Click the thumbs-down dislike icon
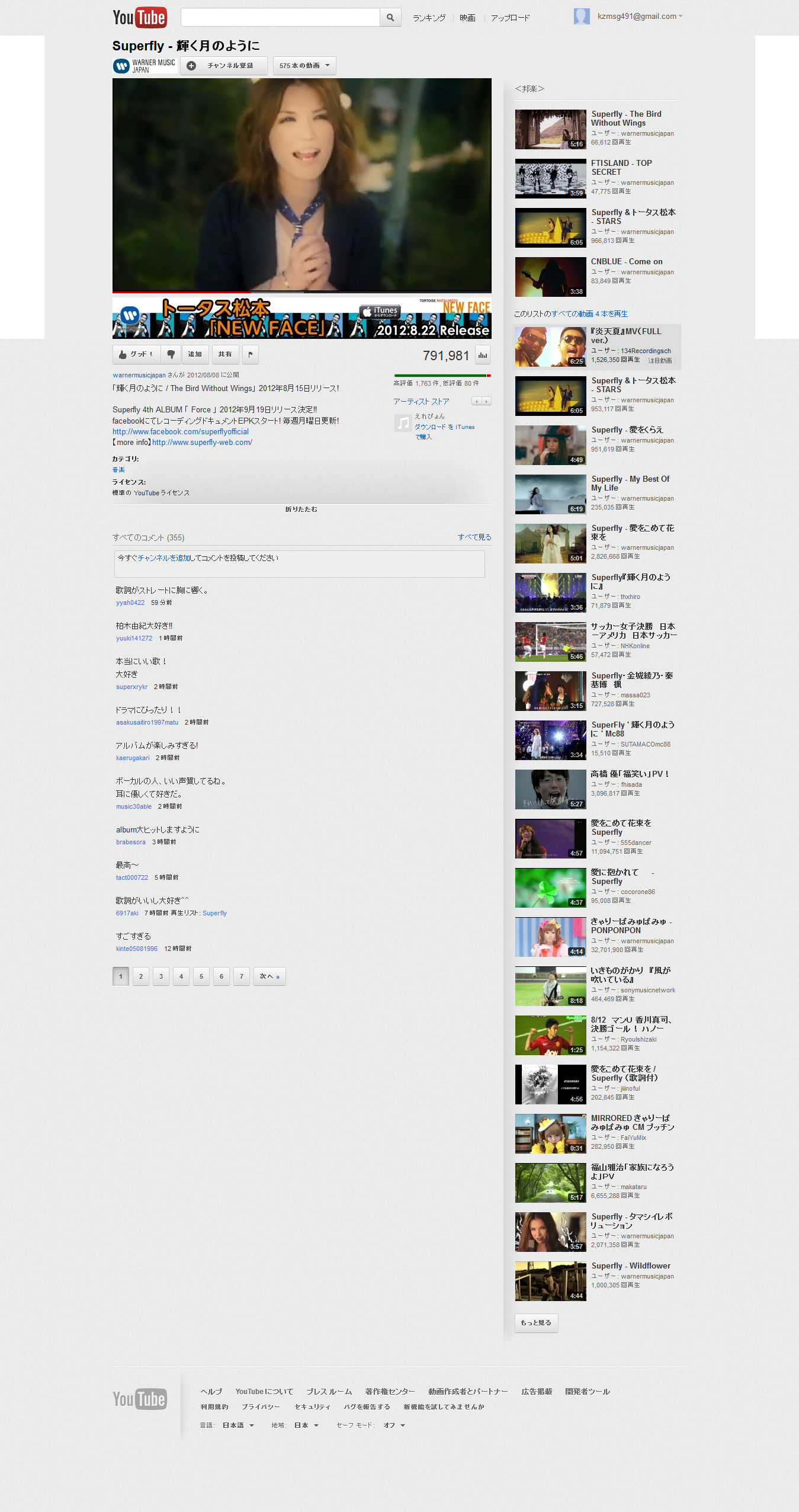 point(171,354)
